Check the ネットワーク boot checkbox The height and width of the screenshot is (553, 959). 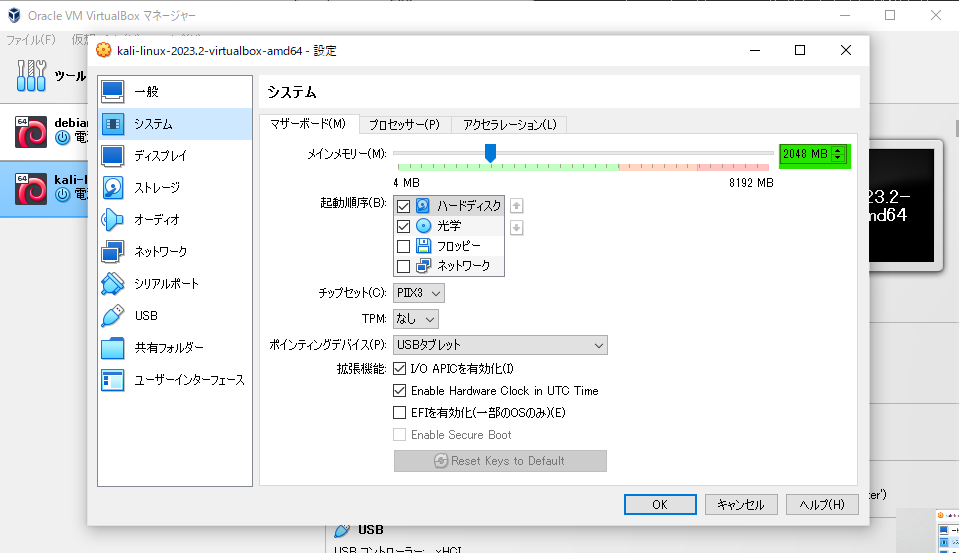click(403, 267)
